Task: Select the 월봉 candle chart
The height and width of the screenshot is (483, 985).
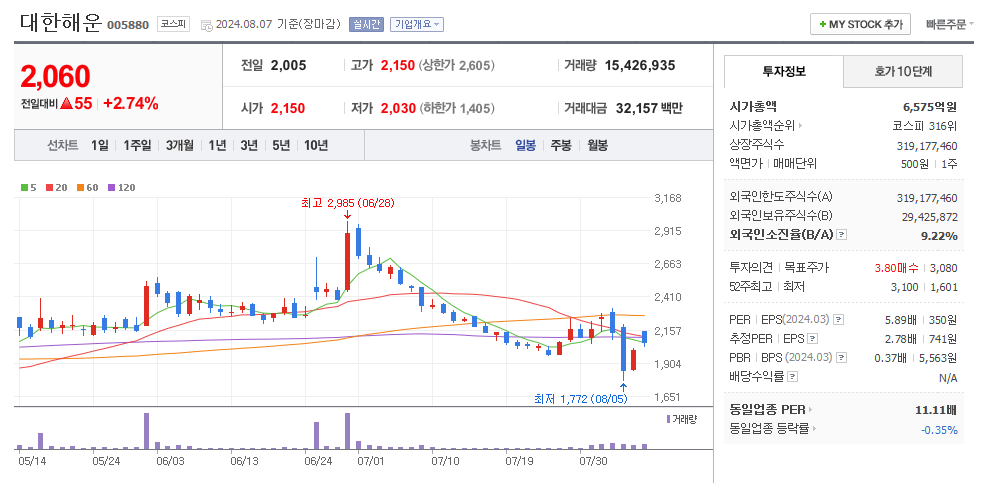Action: click(597, 146)
